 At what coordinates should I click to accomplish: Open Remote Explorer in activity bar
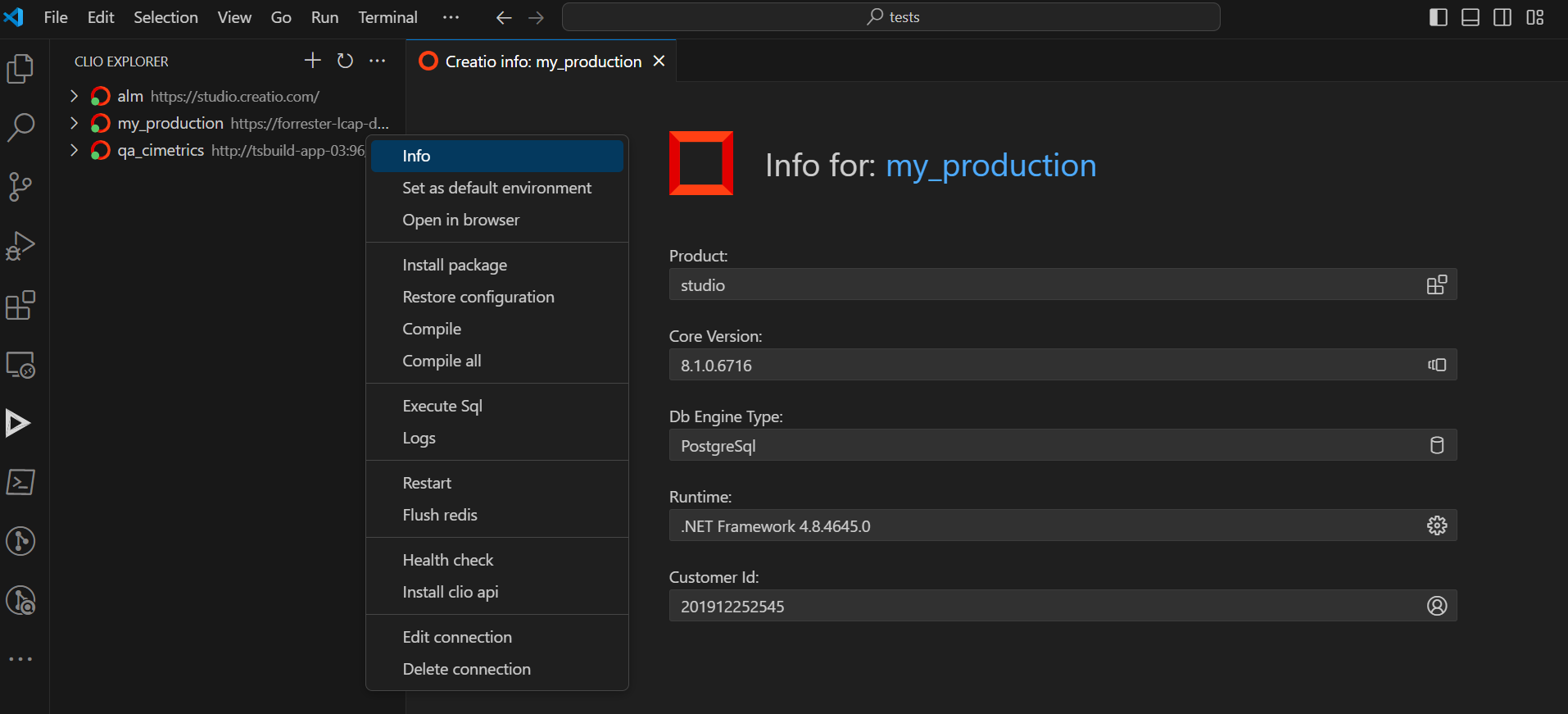[x=20, y=365]
